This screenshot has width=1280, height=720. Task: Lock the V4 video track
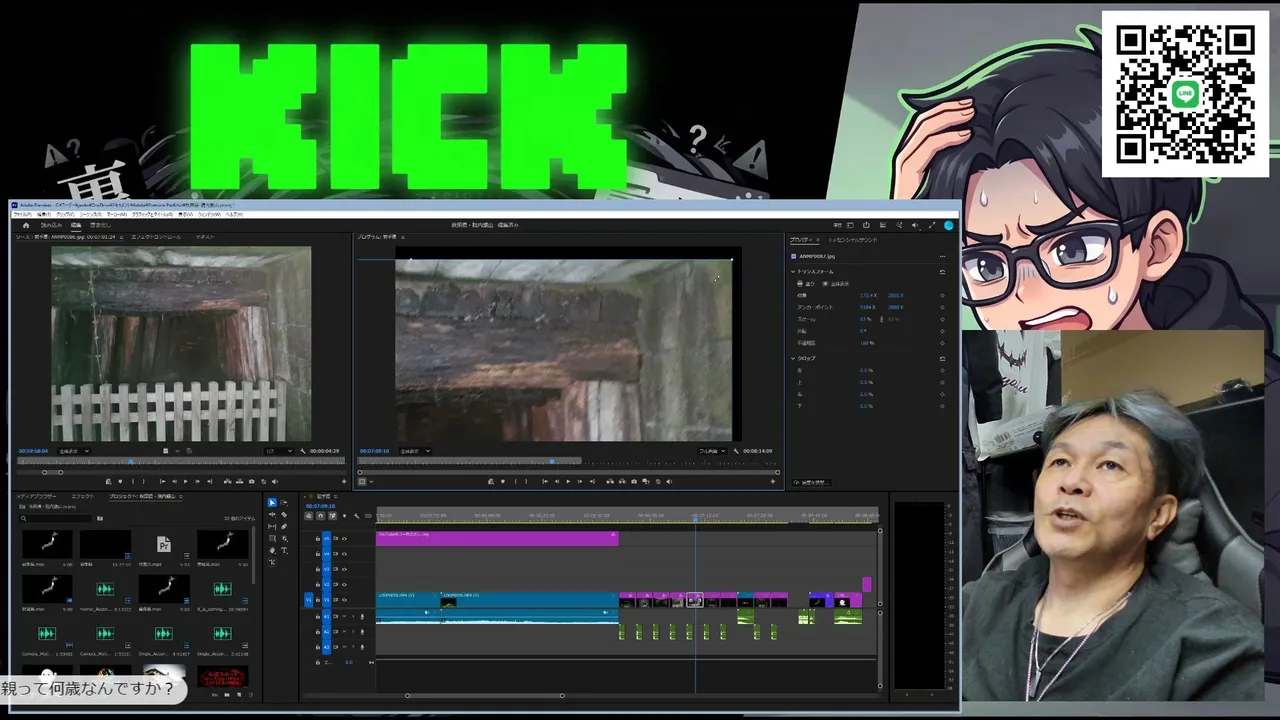point(318,554)
